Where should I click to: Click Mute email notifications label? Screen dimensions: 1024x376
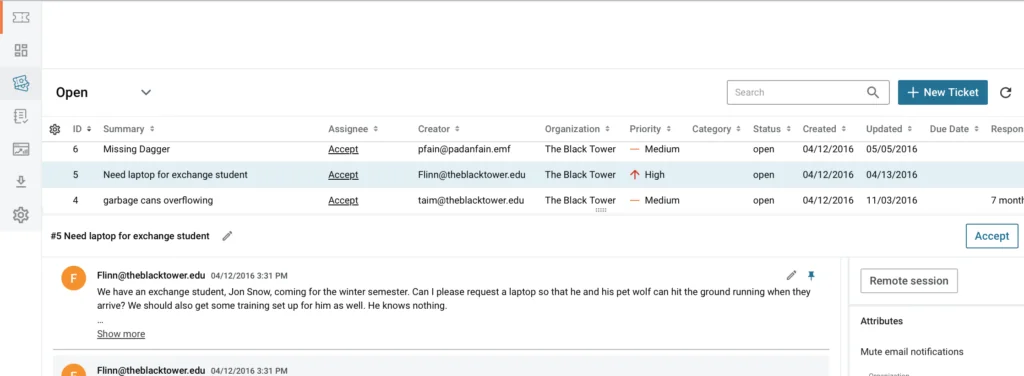tap(912, 352)
